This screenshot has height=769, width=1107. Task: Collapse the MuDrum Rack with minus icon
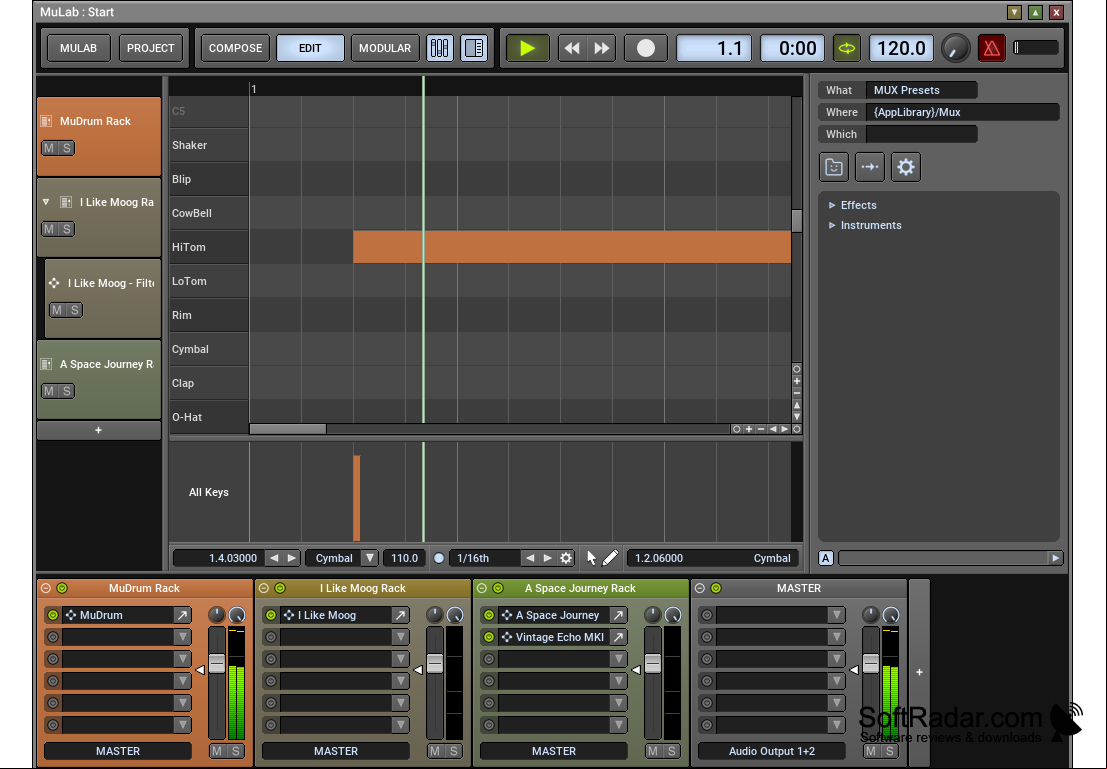46,588
